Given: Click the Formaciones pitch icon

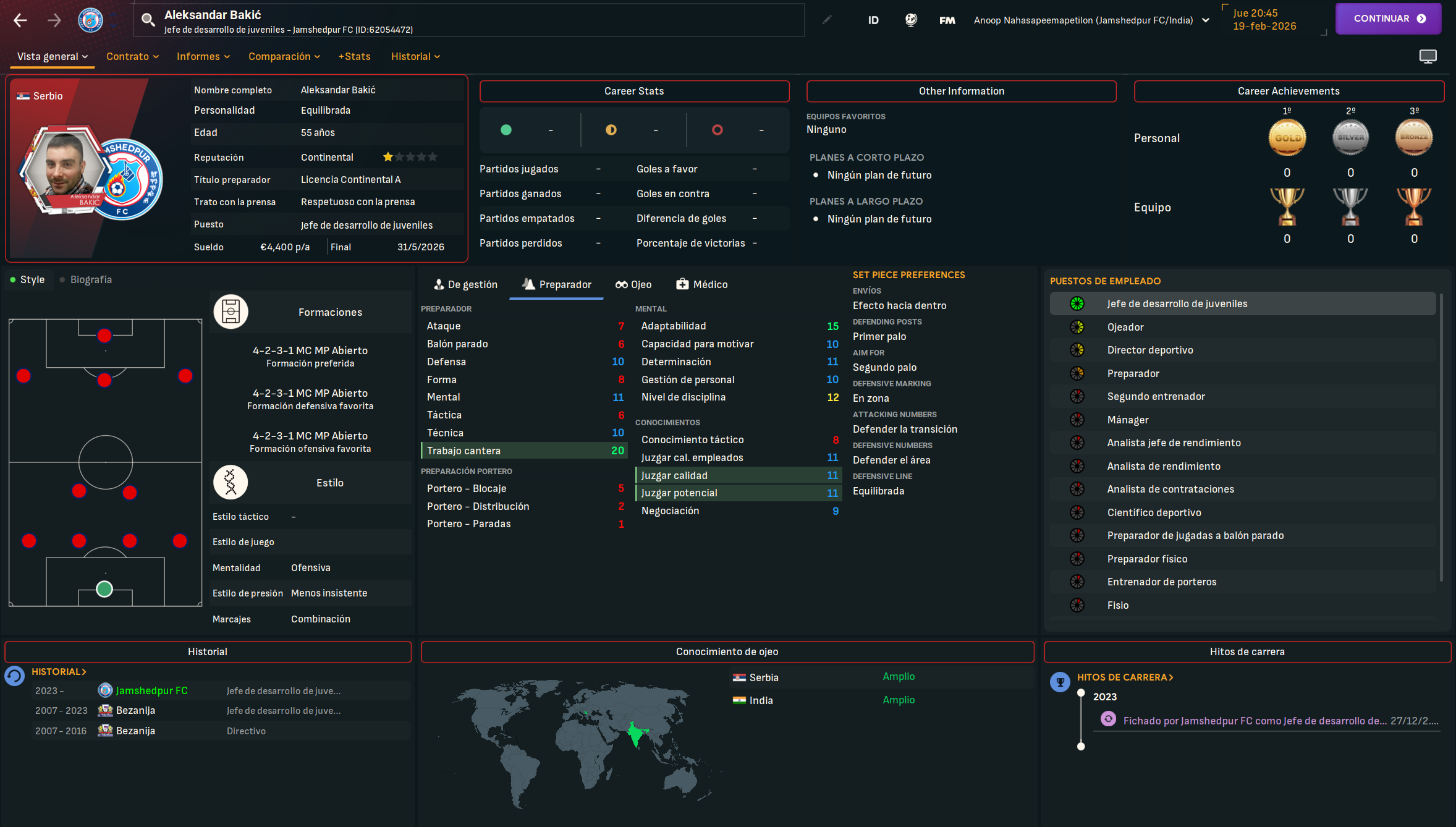Looking at the screenshot, I should point(231,312).
